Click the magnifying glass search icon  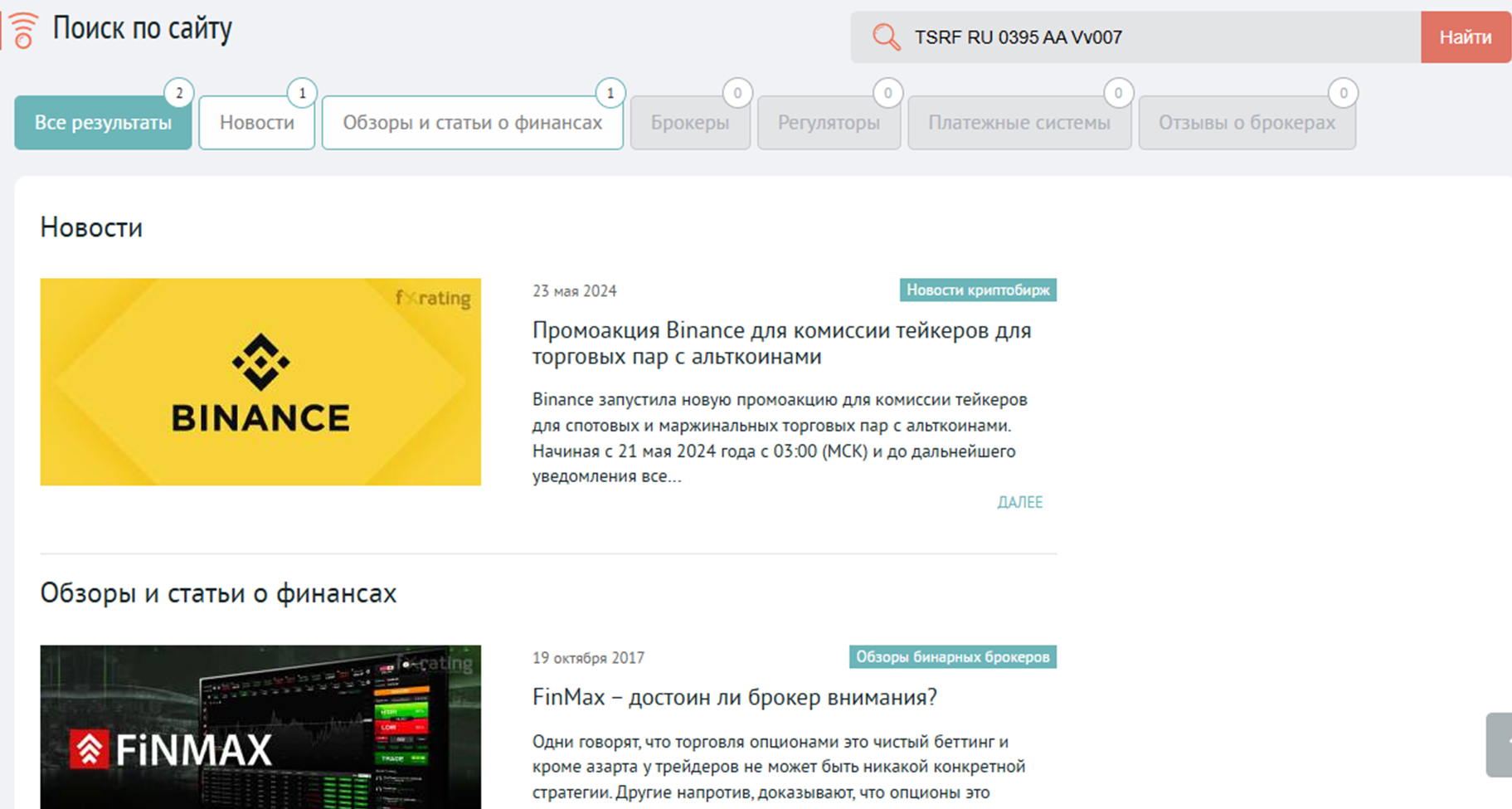click(x=886, y=37)
